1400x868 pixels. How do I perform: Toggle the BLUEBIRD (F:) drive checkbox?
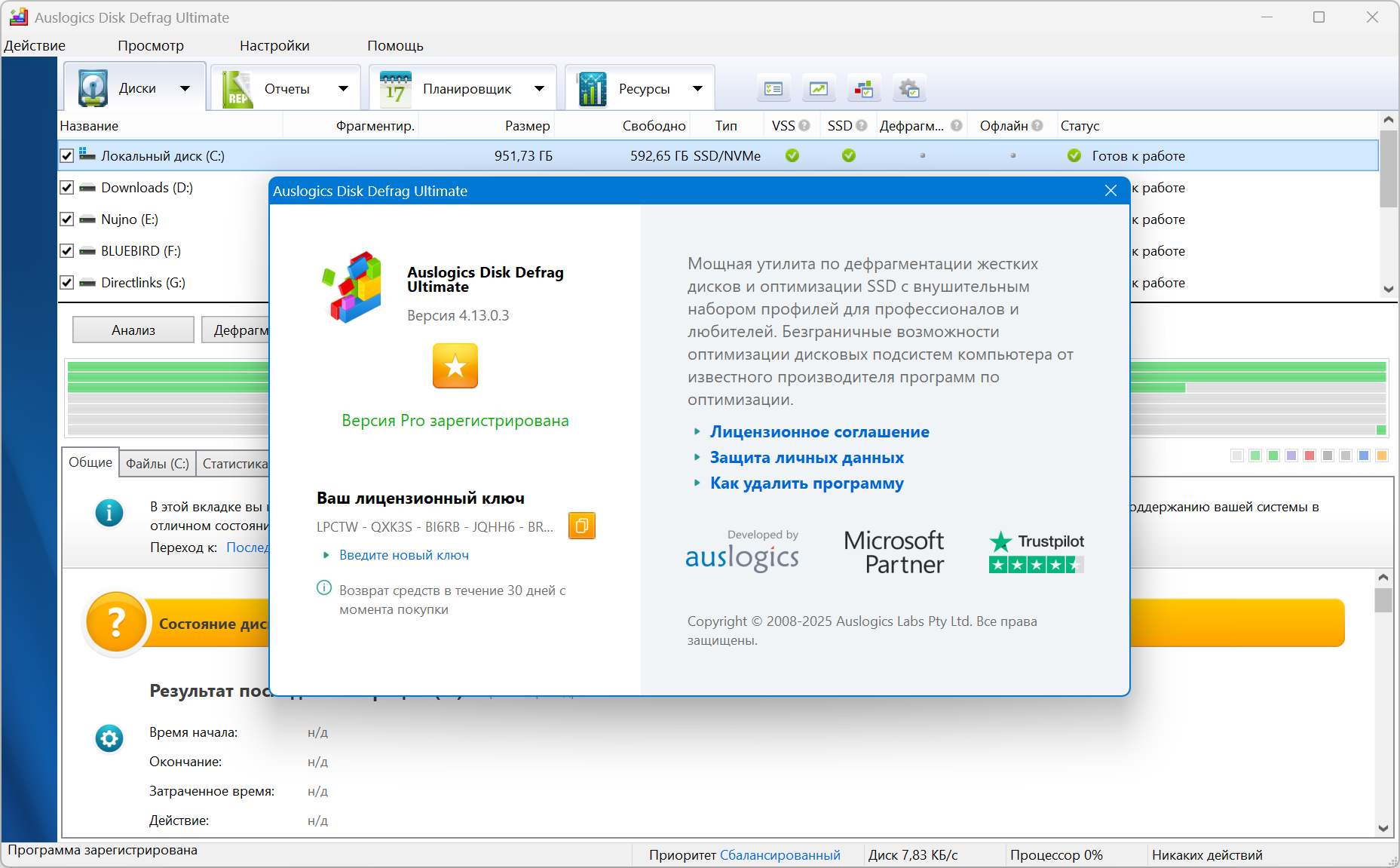(x=67, y=251)
